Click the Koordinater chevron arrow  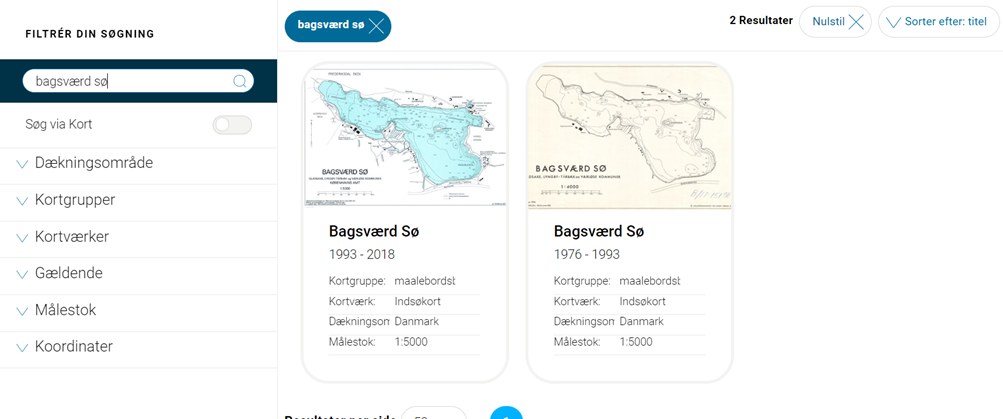pos(22,348)
